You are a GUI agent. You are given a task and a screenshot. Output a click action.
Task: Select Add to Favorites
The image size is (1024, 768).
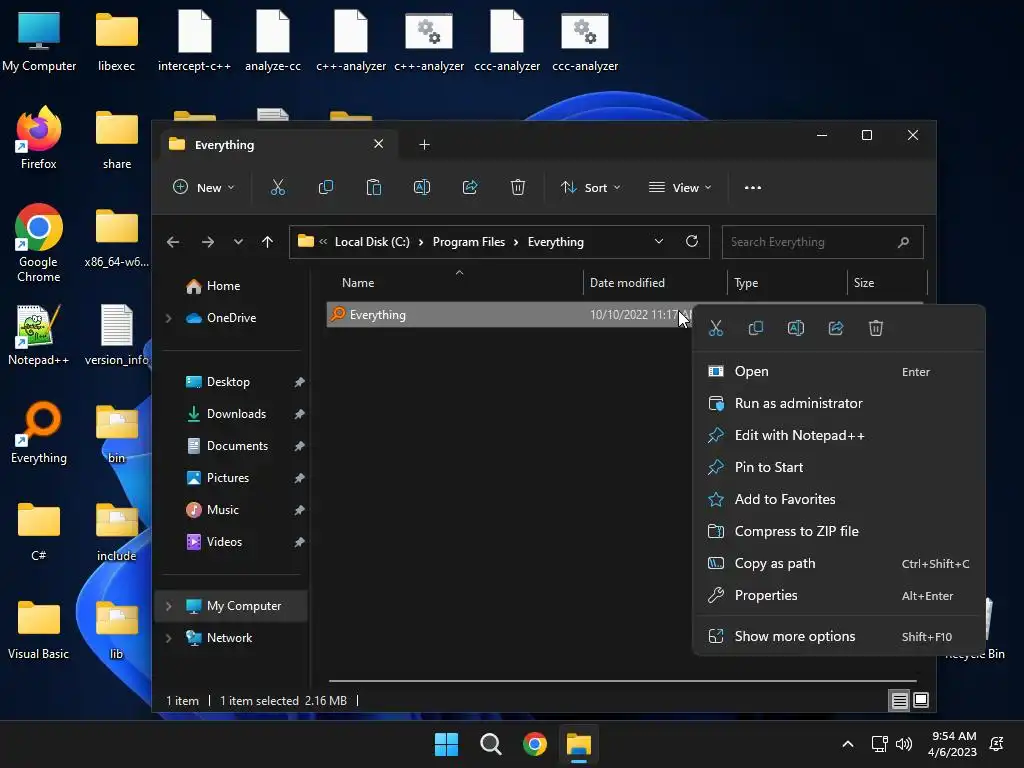click(839, 500)
